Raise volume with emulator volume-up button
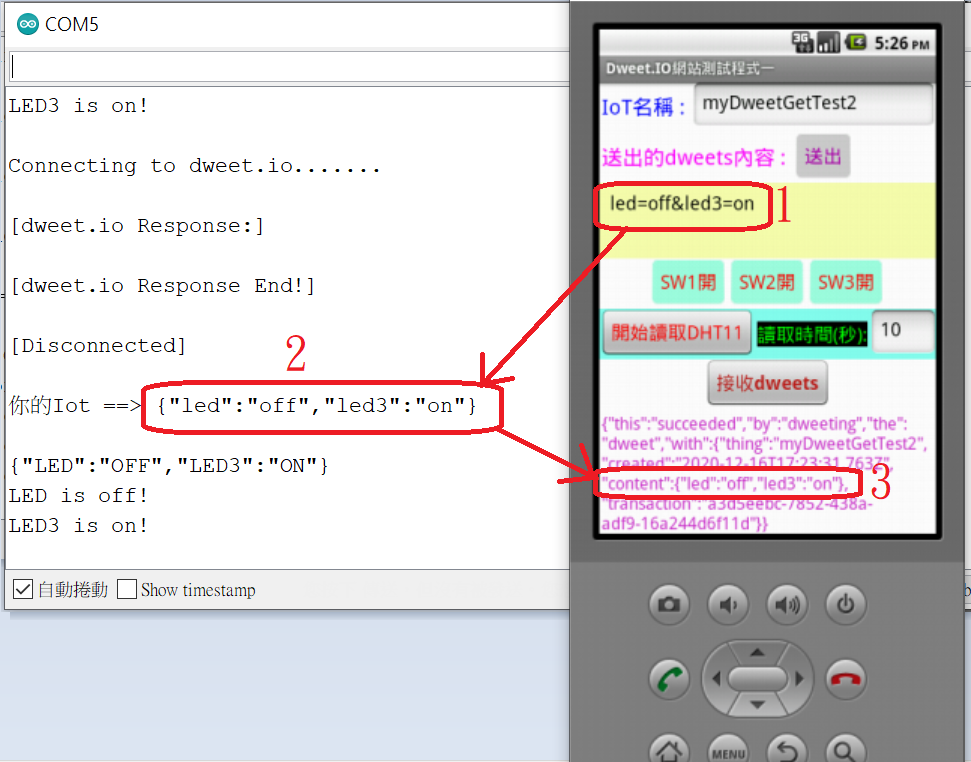Image resolution: width=971 pixels, height=762 pixels. (786, 604)
